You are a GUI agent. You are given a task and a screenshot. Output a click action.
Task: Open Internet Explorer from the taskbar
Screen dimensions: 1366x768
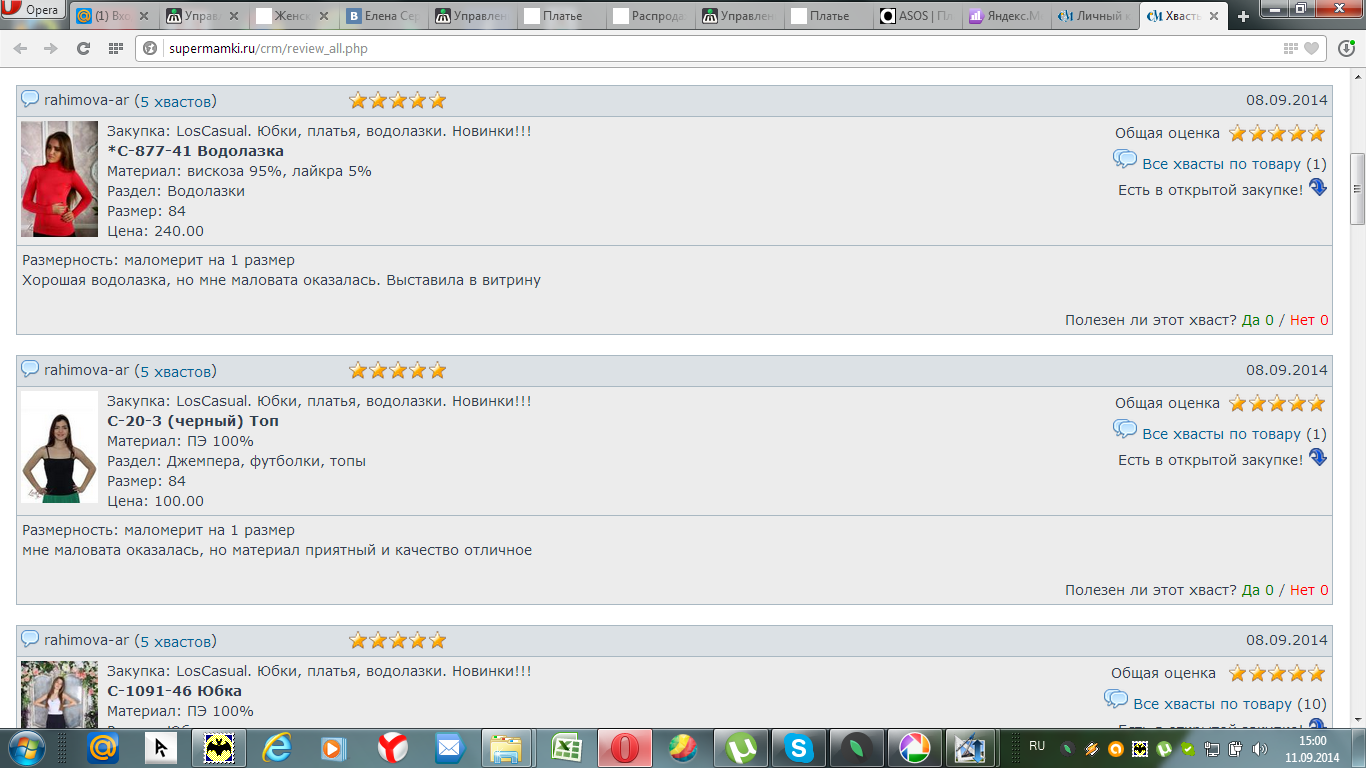click(277, 747)
